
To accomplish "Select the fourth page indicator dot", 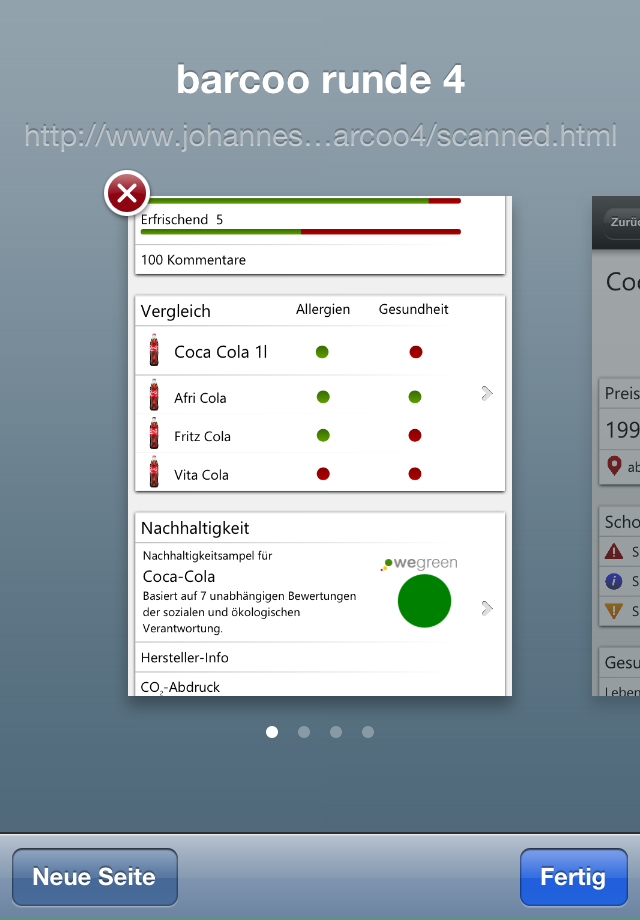I will coord(368,732).
